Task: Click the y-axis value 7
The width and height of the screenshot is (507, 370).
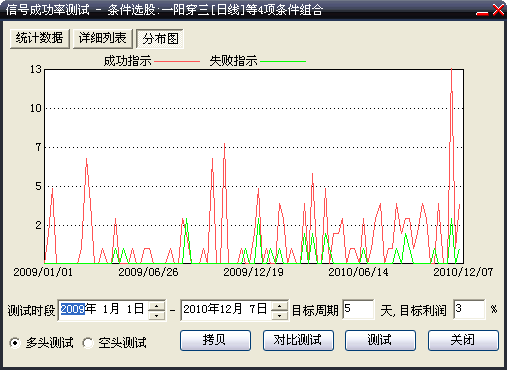Action: (x=39, y=147)
